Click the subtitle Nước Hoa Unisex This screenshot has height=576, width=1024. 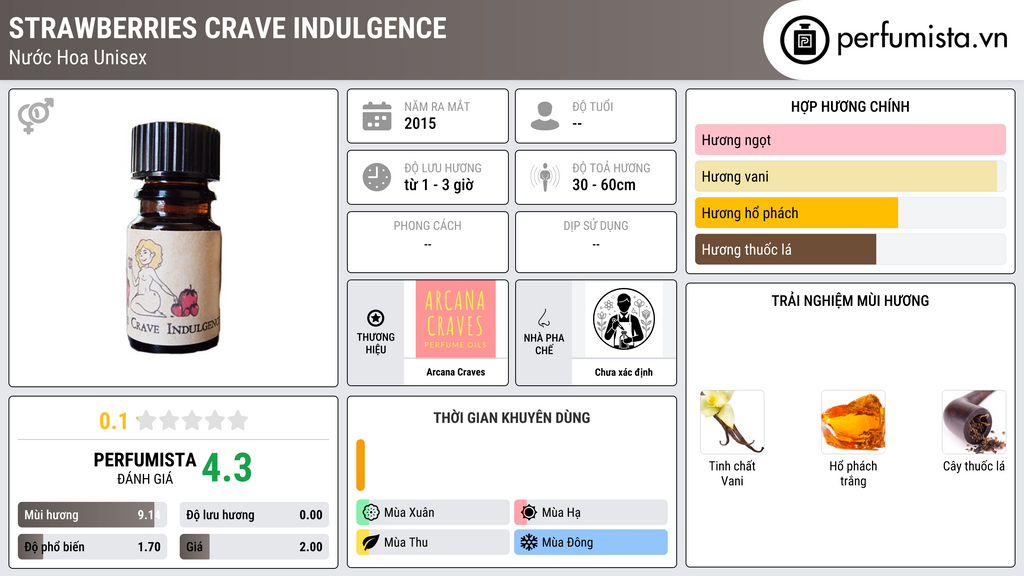coord(78,57)
